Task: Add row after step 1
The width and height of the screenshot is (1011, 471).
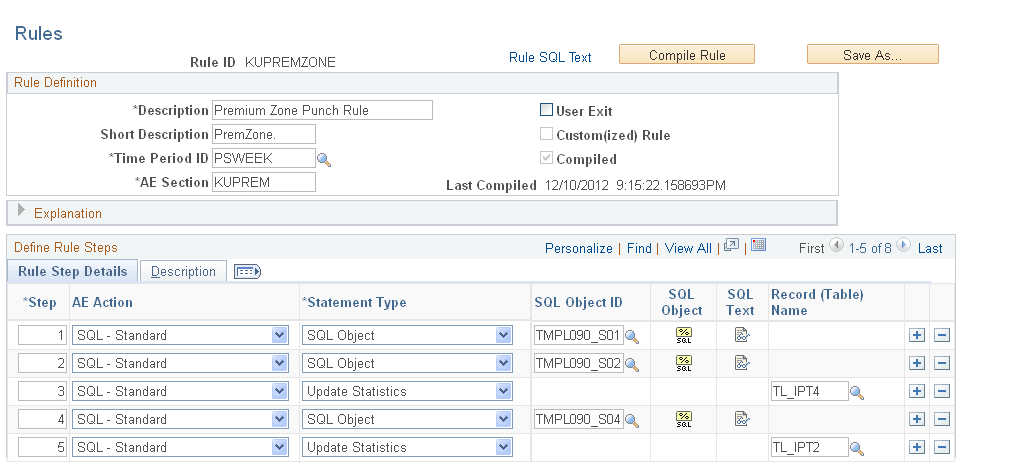Action: click(916, 335)
